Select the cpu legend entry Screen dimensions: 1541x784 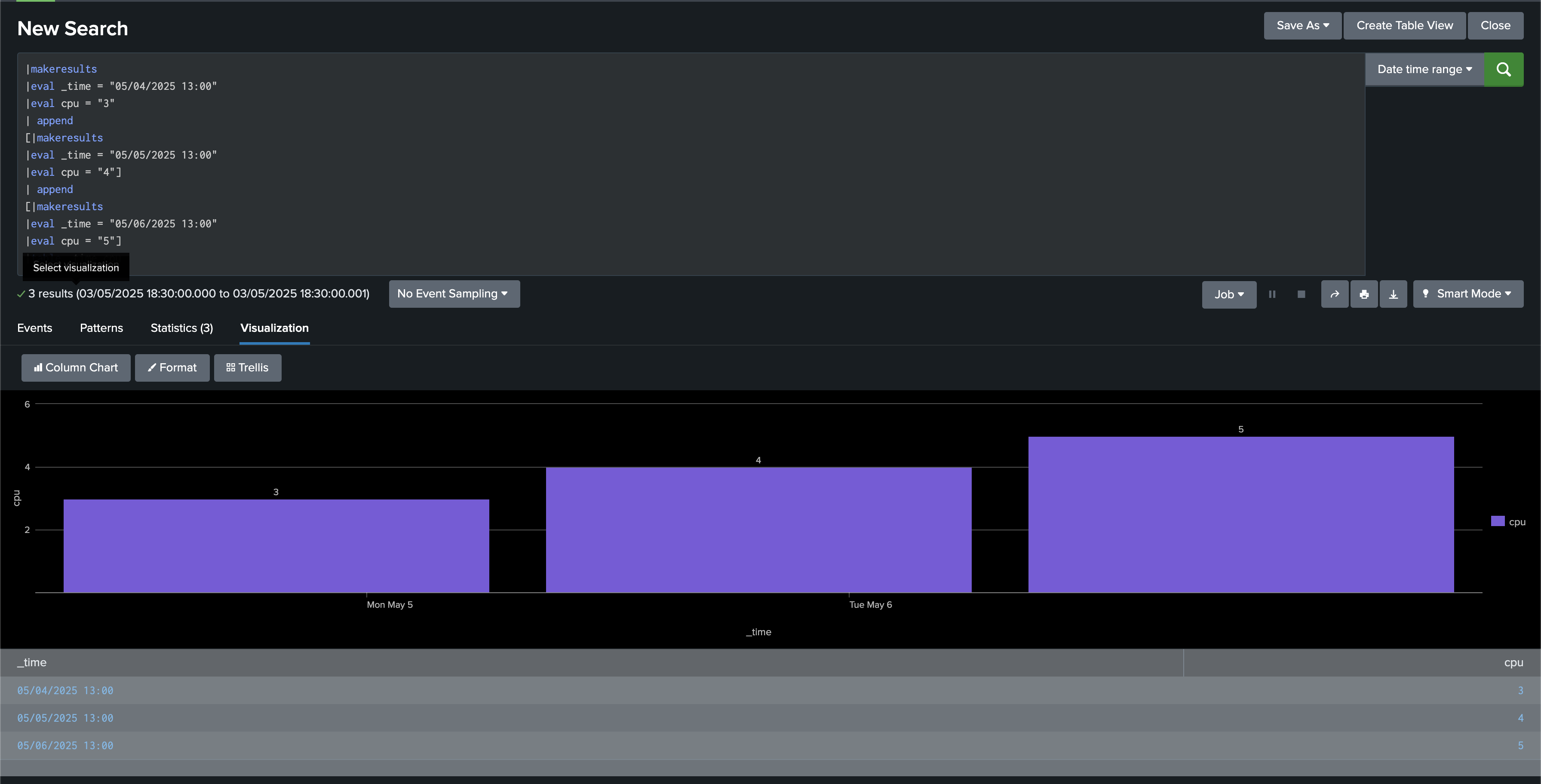(x=1508, y=521)
